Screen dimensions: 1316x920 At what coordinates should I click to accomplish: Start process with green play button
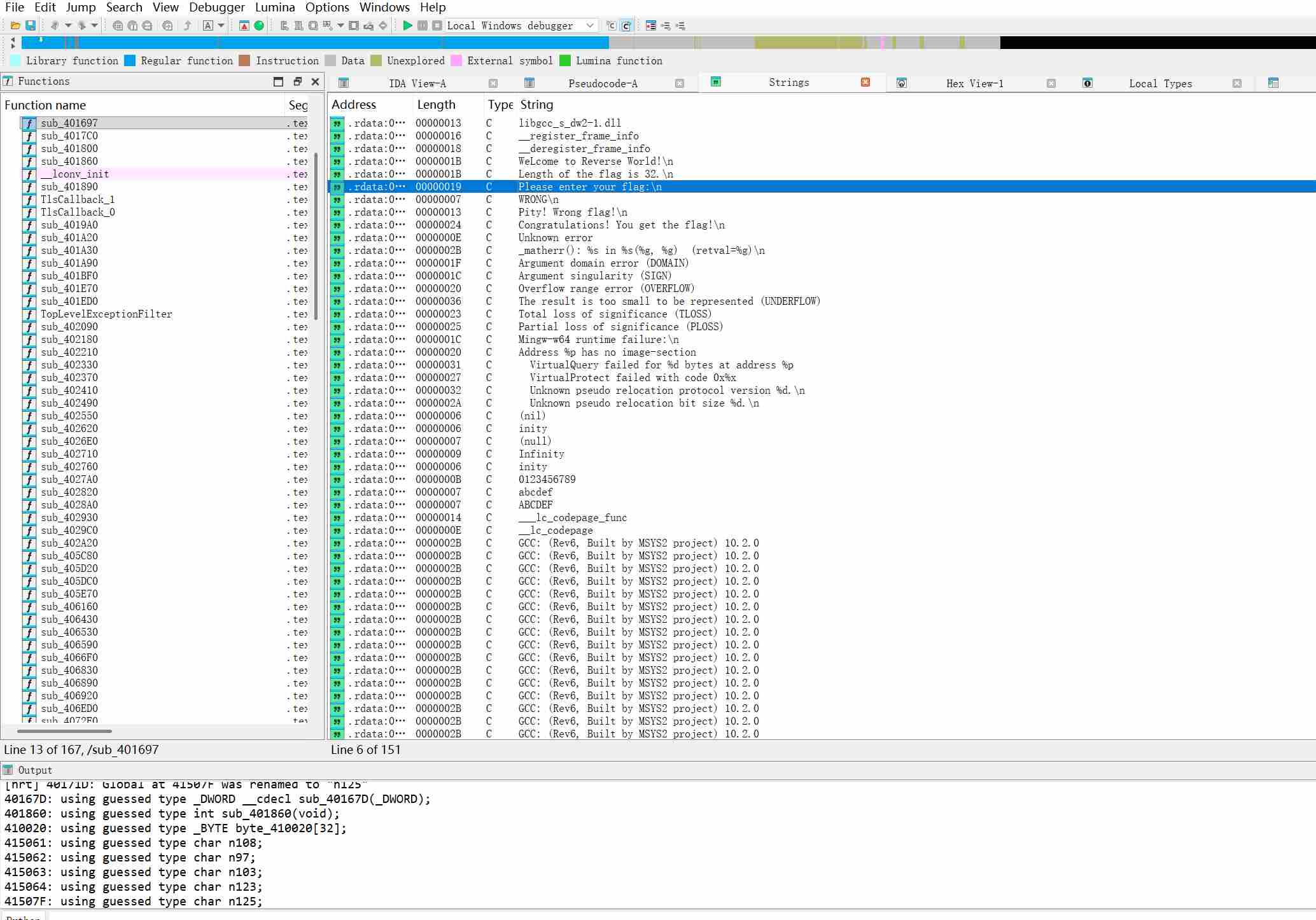point(407,26)
